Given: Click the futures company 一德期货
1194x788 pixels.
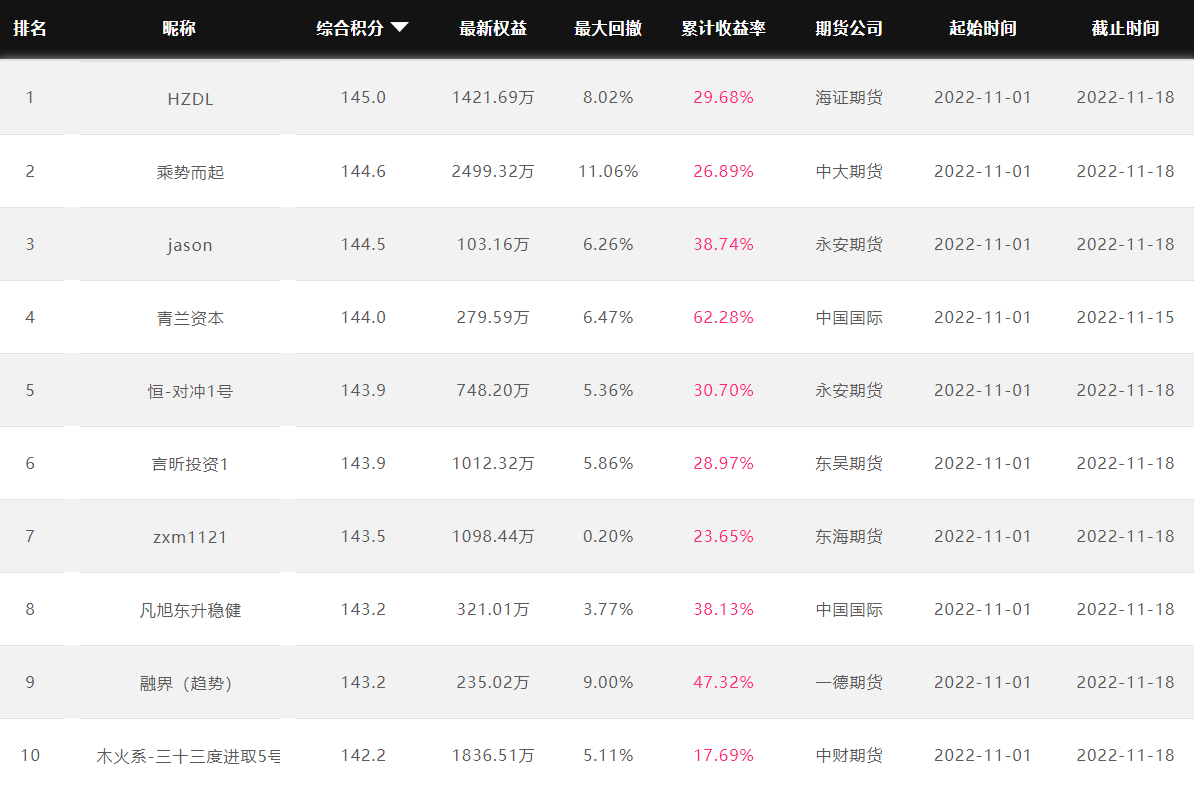Looking at the screenshot, I should point(849,682).
